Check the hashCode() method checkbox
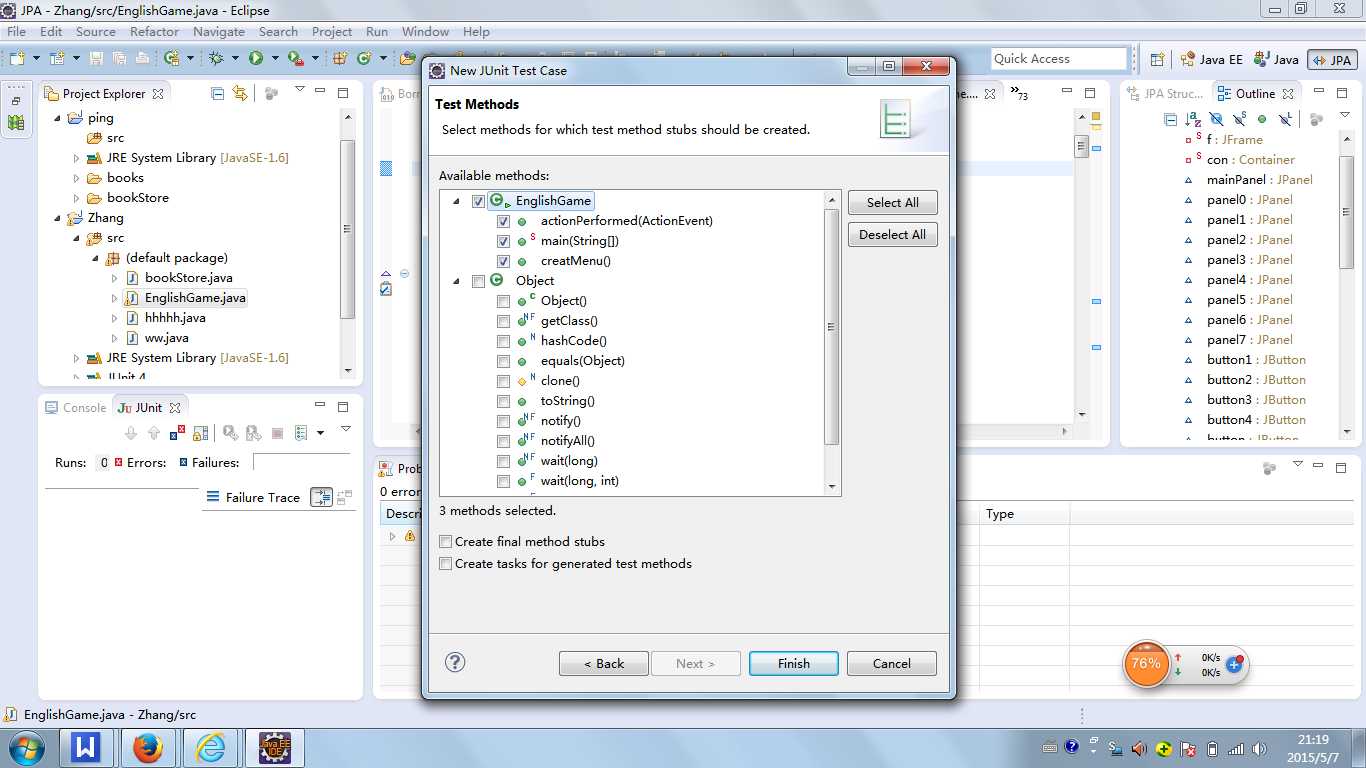Screen dimensions: 1366x768 point(503,341)
